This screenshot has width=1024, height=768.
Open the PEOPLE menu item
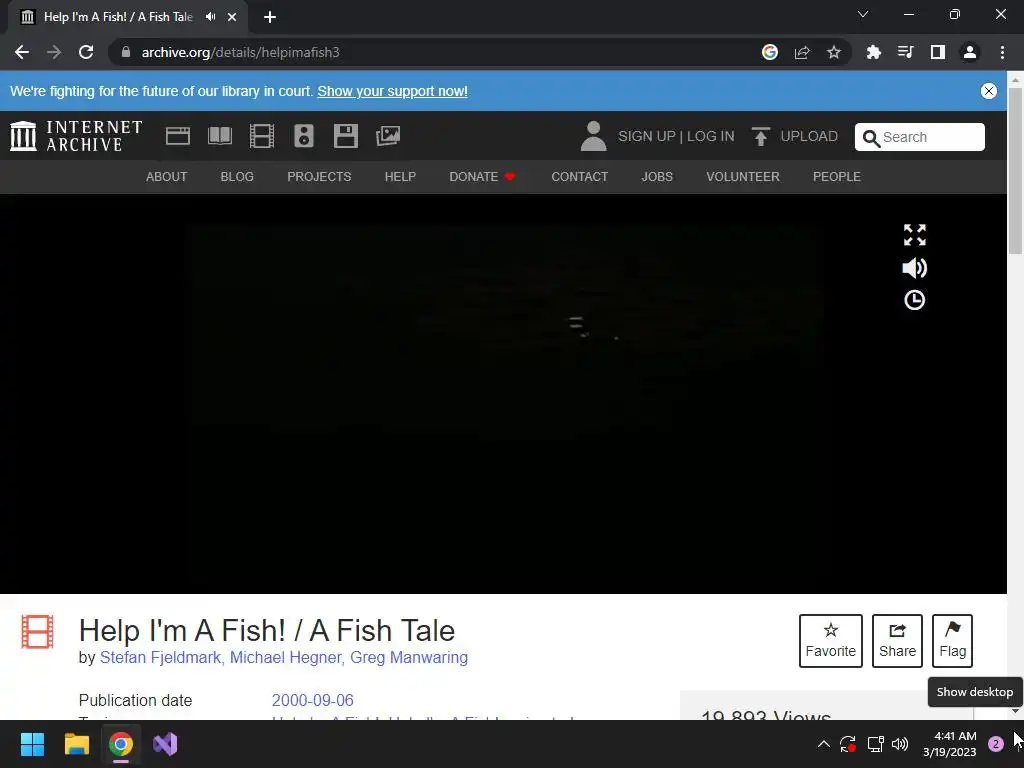[x=837, y=176]
